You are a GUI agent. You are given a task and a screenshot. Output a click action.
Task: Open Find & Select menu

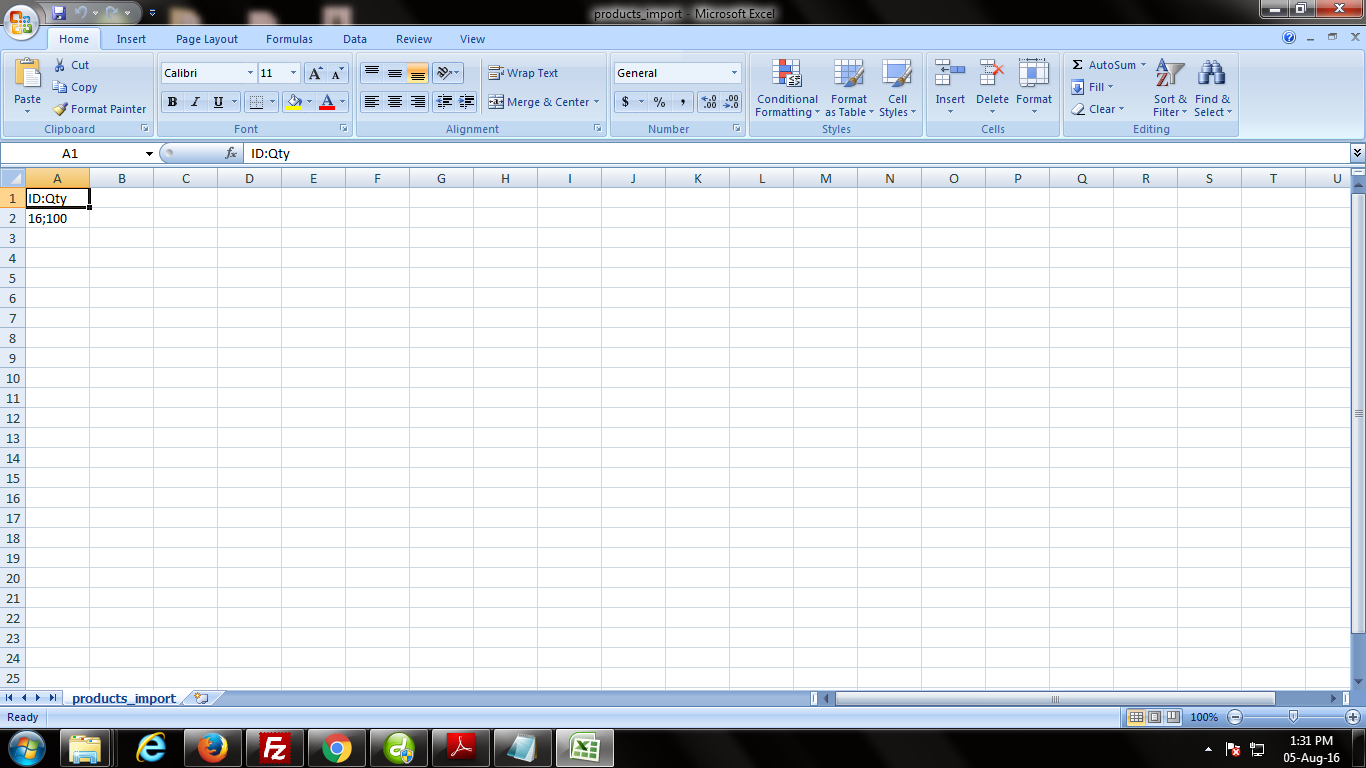tap(1213, 88)
